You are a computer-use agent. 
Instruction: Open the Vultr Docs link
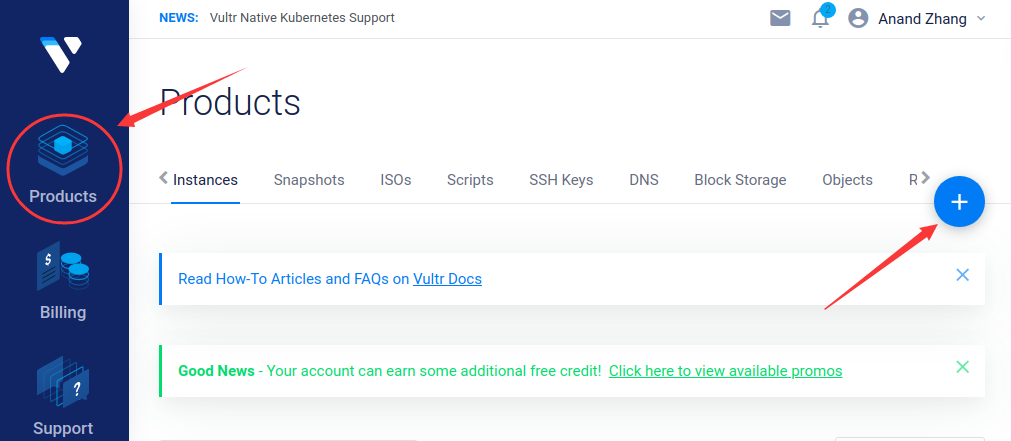pos(447,279)
